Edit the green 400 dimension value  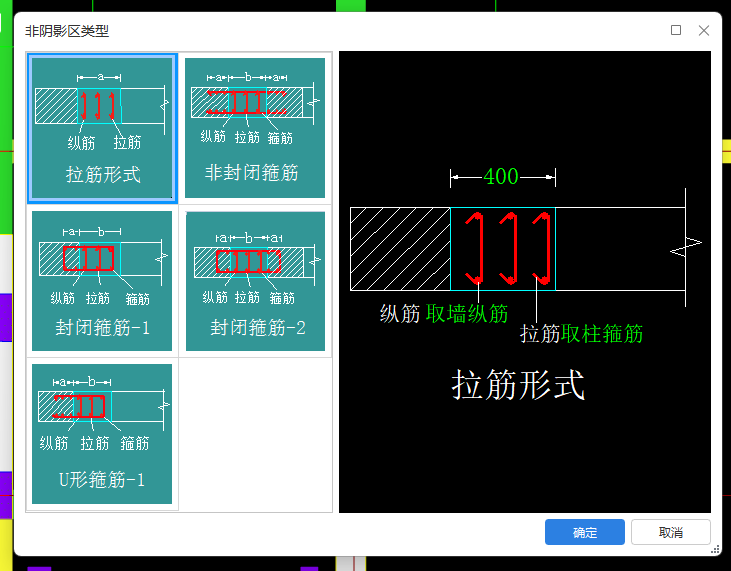(x=501, y=177)
